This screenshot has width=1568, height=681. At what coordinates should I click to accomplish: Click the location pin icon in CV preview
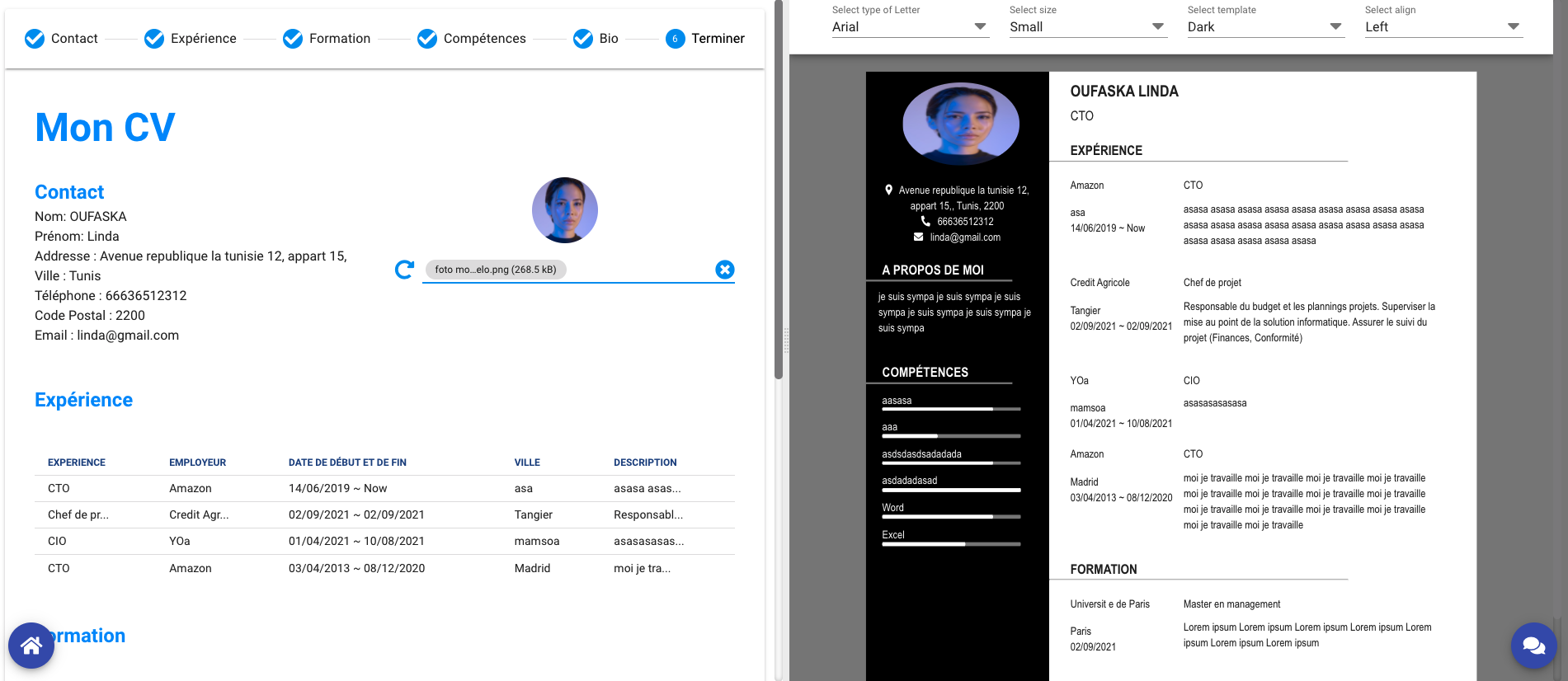coord(888,190)
